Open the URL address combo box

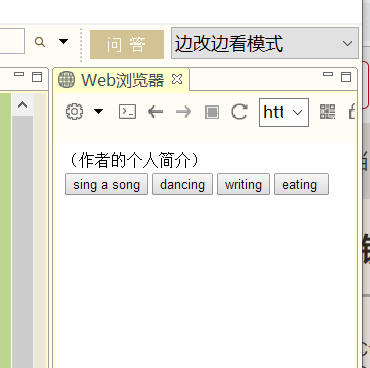284,112
